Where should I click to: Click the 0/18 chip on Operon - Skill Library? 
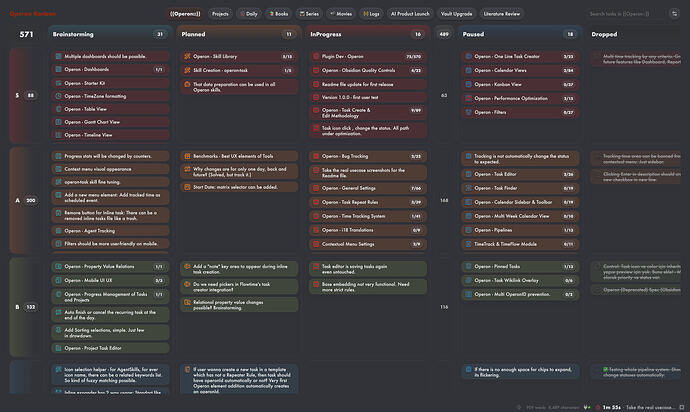(287, 56)
